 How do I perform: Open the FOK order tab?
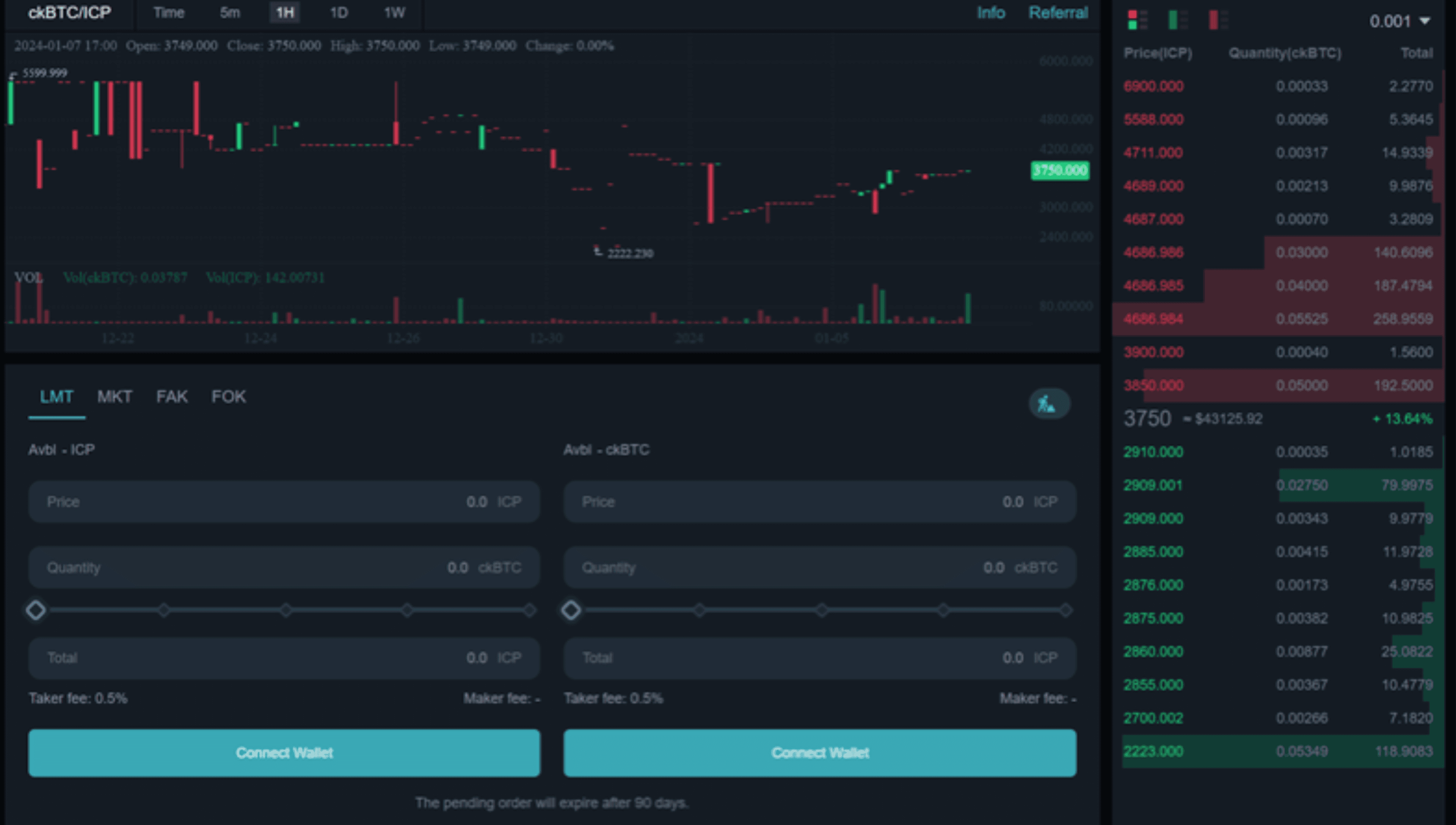point(228,397)
